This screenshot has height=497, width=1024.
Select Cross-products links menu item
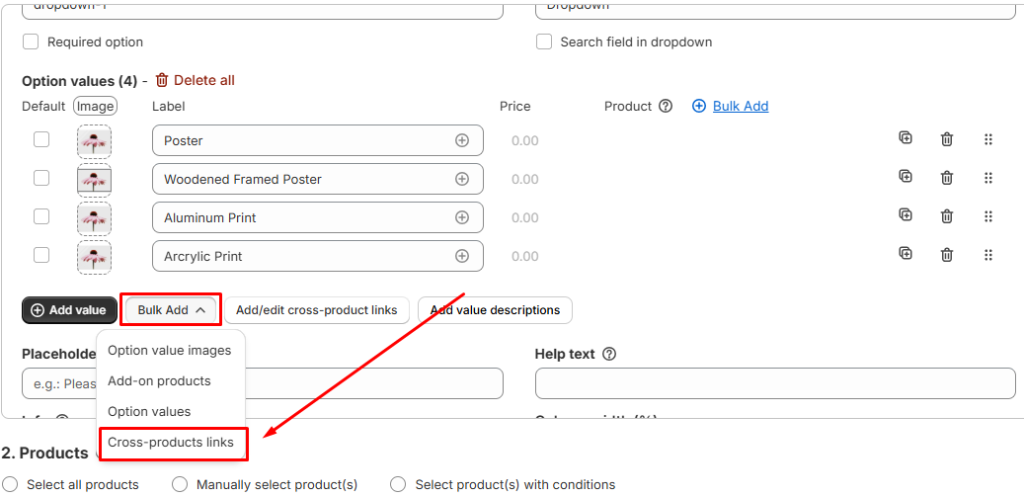tap(171, 442)
